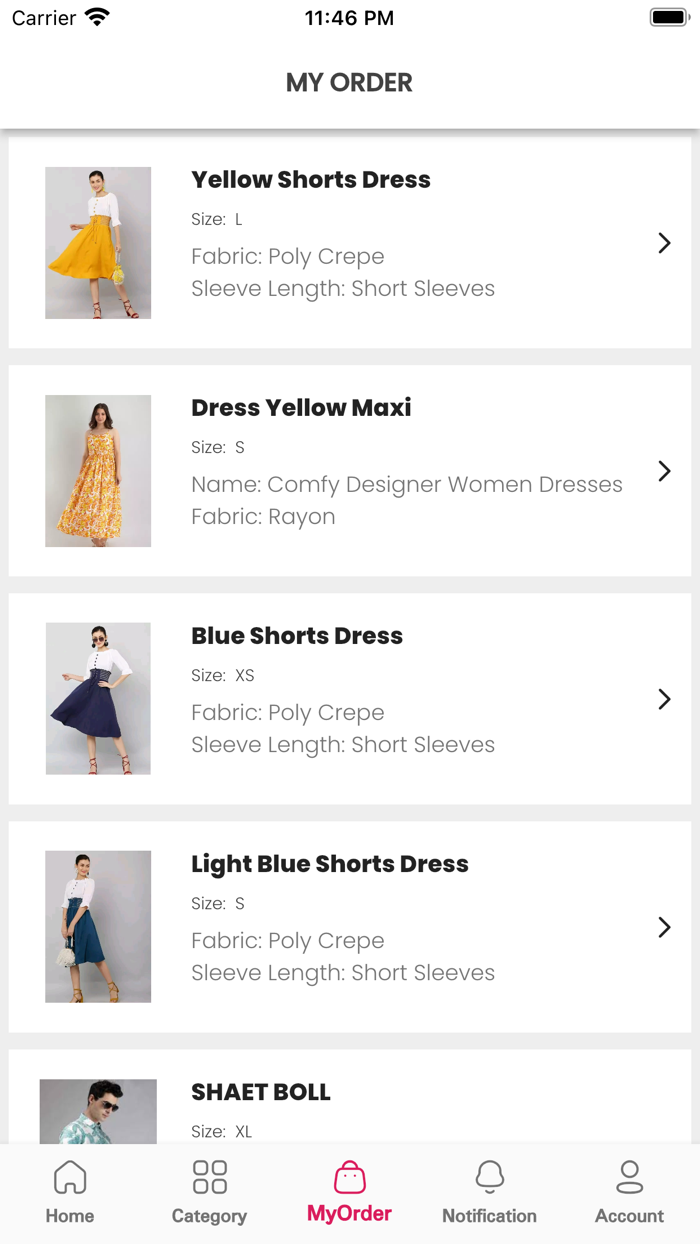Expand the Dress Yellow Maxi order chevron
700x1244 pixels.
664,471
